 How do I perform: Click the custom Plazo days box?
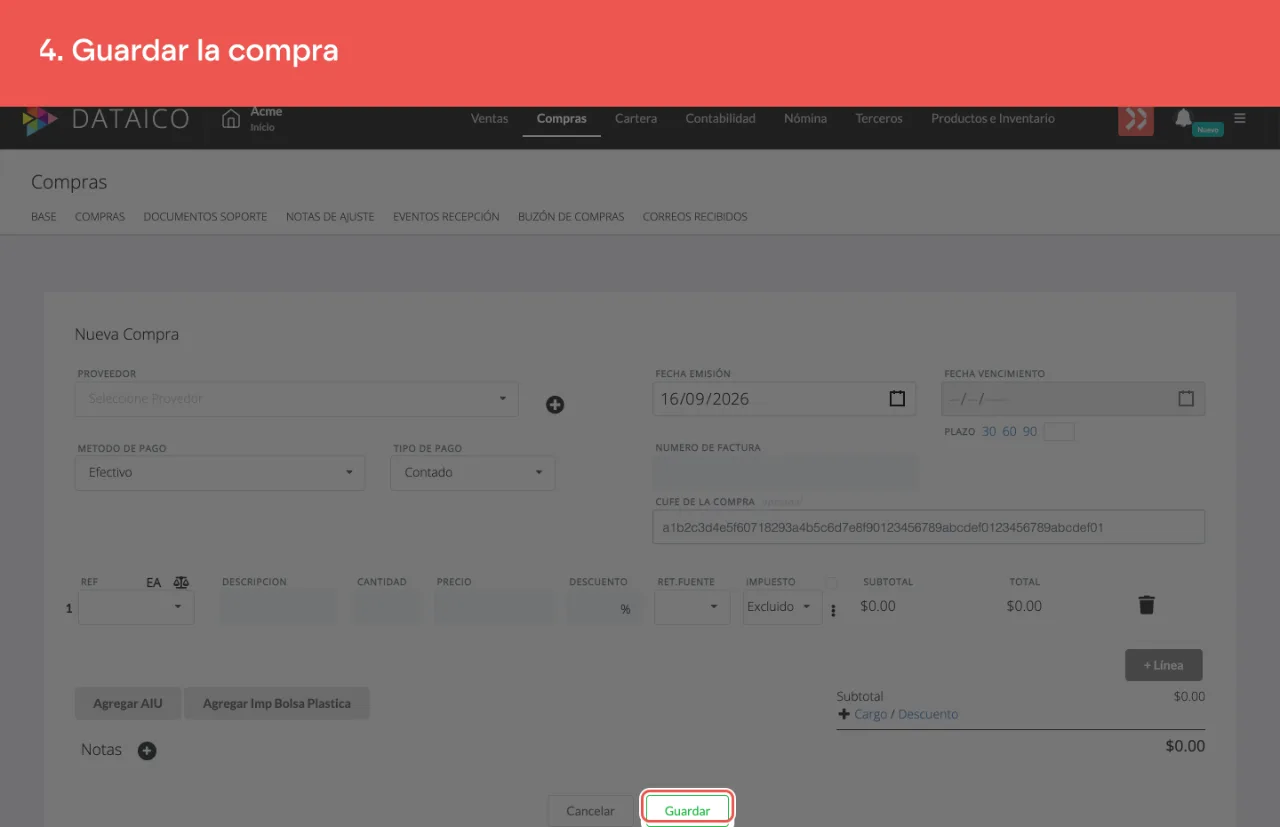point(1058,432)
